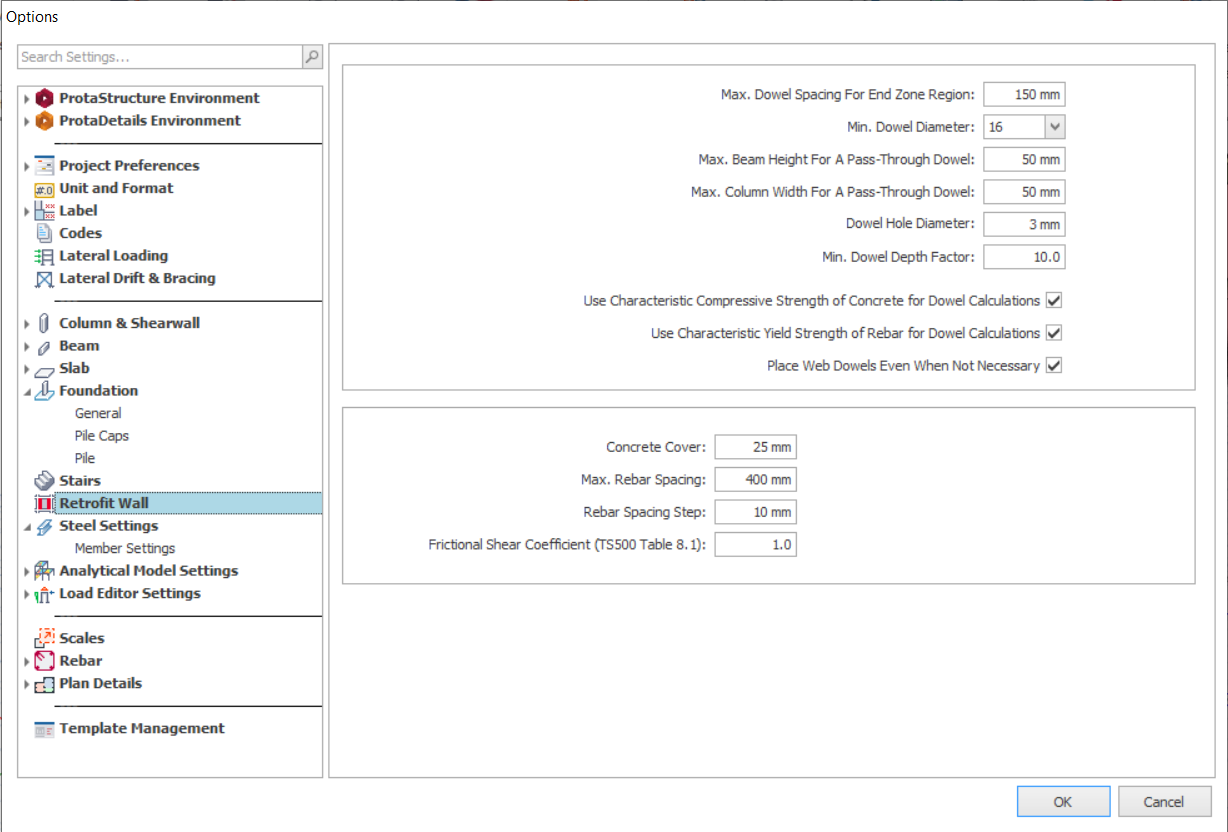Uncheck characteristic yield strength of rebar
The height and width of the screenshot is (832, 1228).
coord(1053,333)
